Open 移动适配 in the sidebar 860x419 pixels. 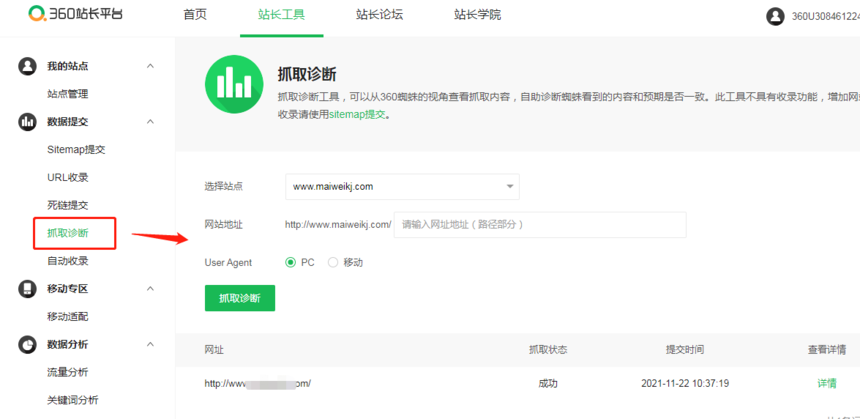click(x=67, y=317)
